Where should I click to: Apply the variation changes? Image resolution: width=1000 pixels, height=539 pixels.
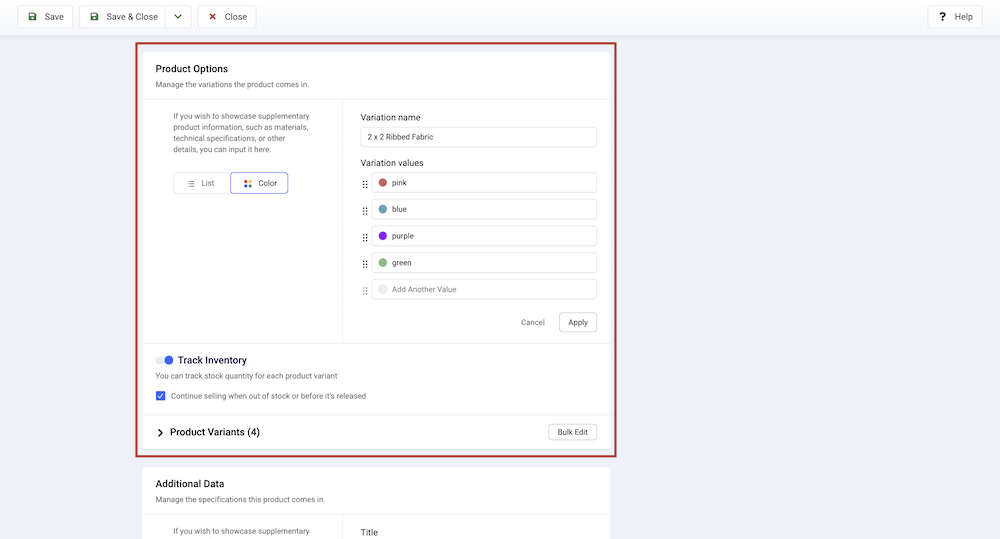point(578,322)
